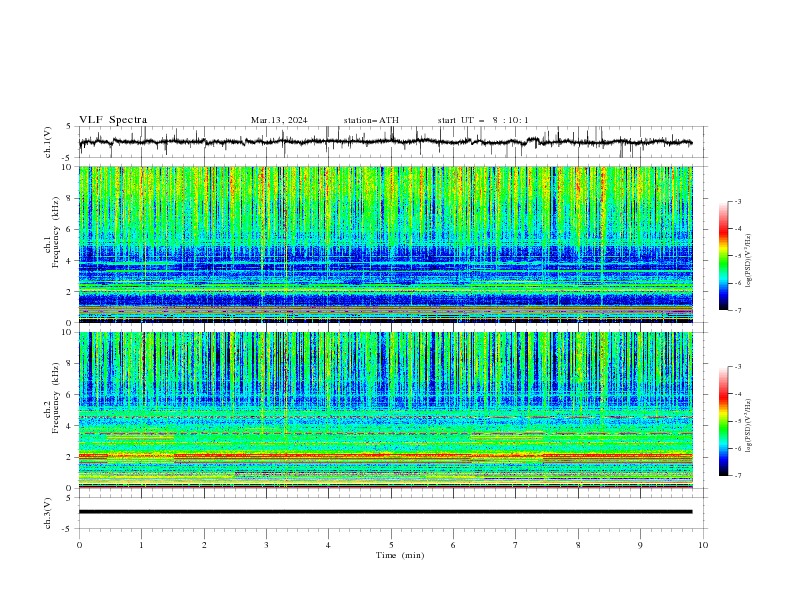Click the upper colorbar next to ch.1

(723, 256)
